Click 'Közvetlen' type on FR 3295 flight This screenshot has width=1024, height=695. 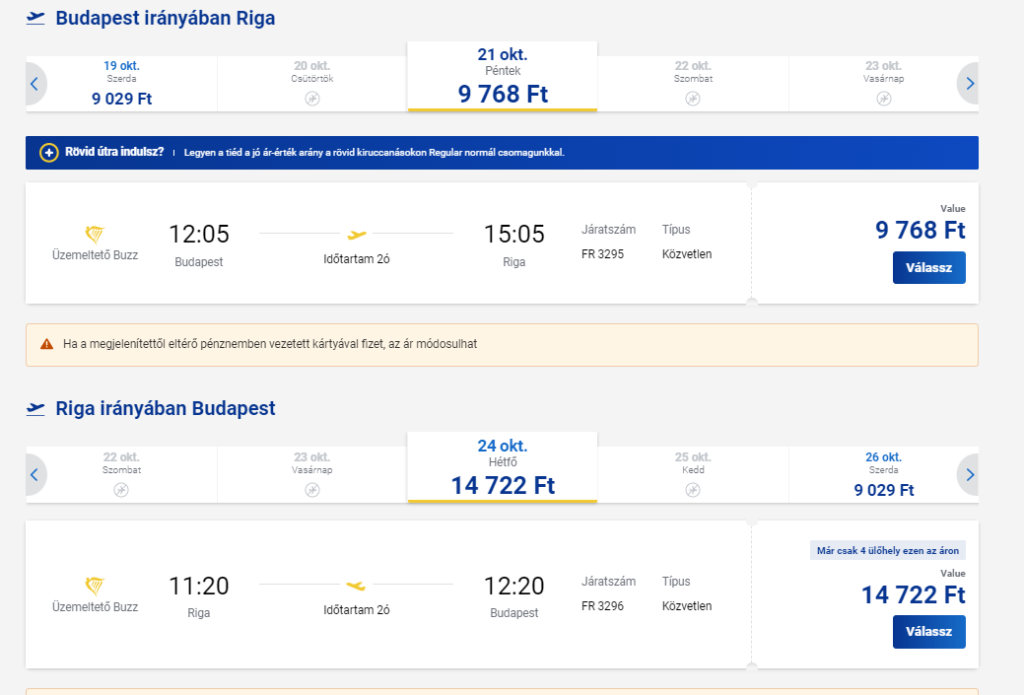tap(687, 254)
